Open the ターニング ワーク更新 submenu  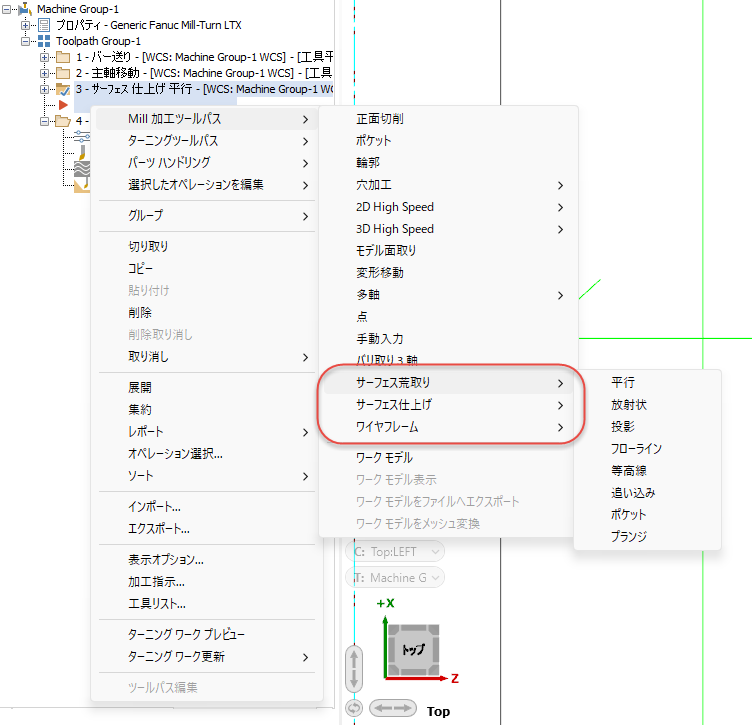click(207, 657)
